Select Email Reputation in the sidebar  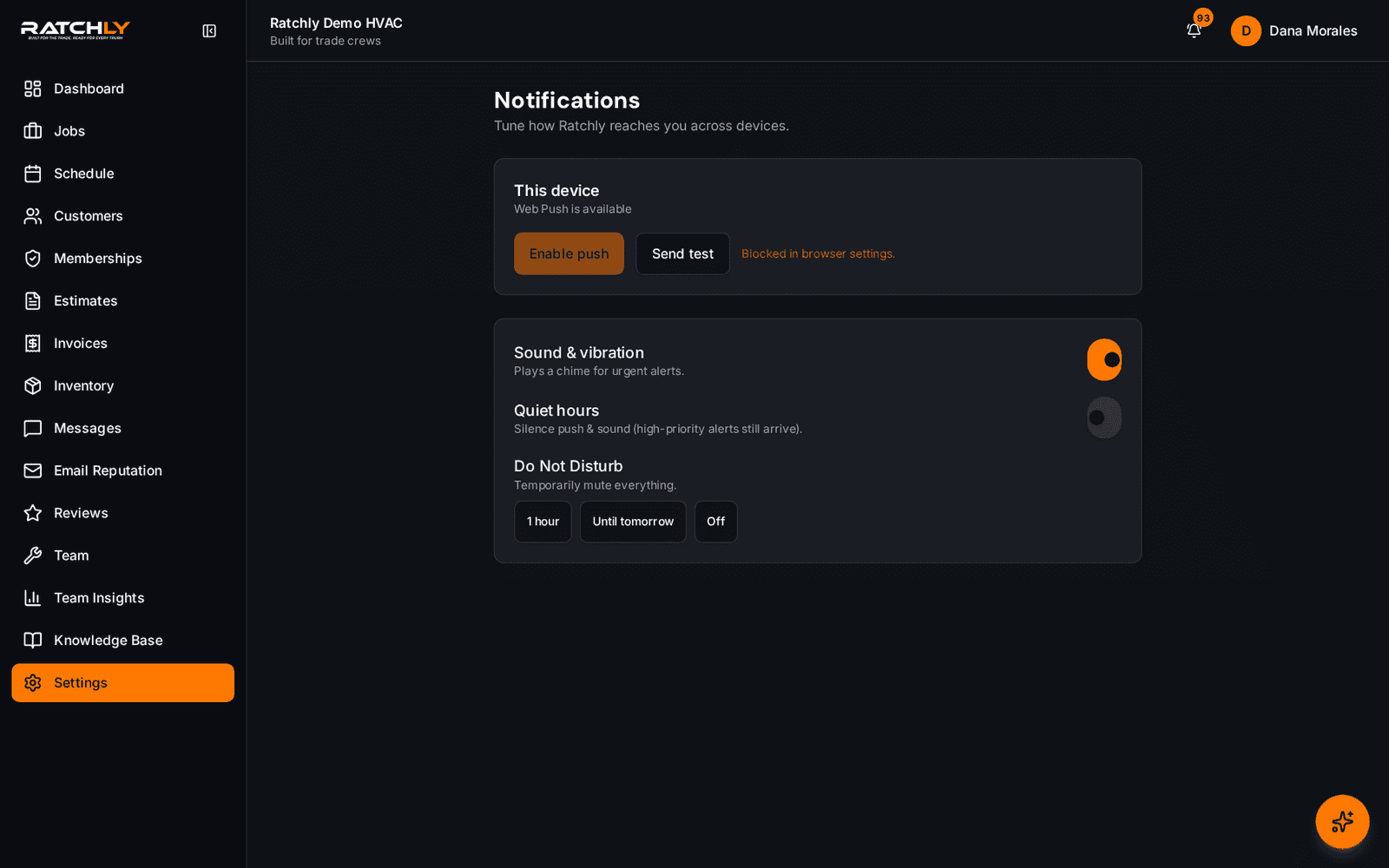point(122,470)
